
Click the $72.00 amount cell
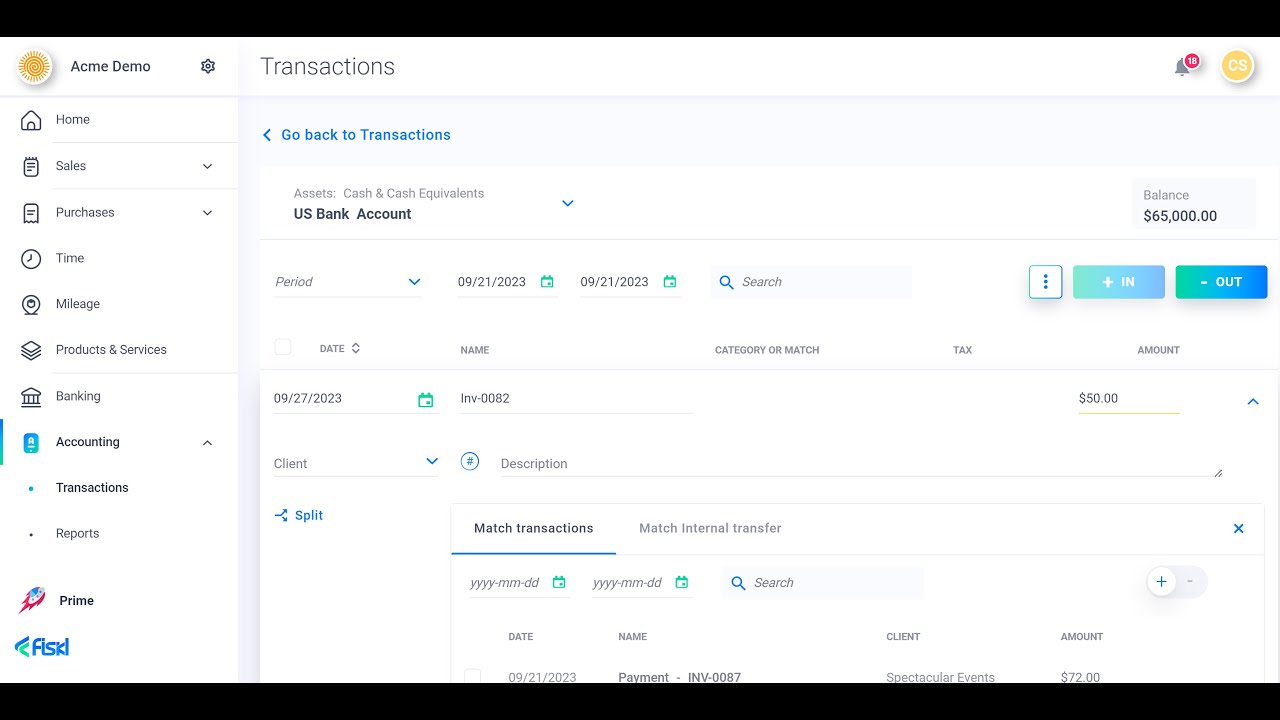point(1080,677)
